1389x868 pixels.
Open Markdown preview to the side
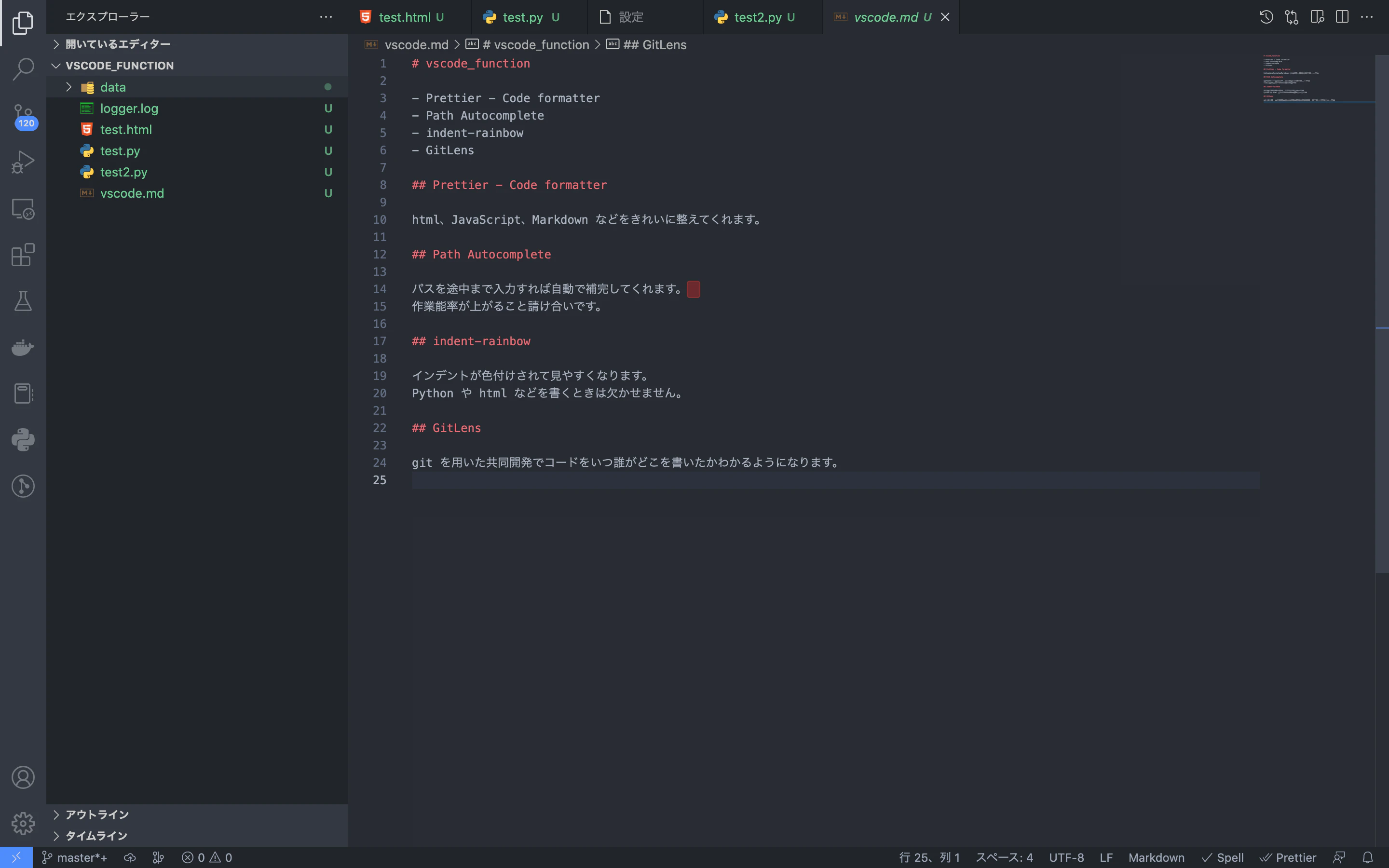(1317, 17)
